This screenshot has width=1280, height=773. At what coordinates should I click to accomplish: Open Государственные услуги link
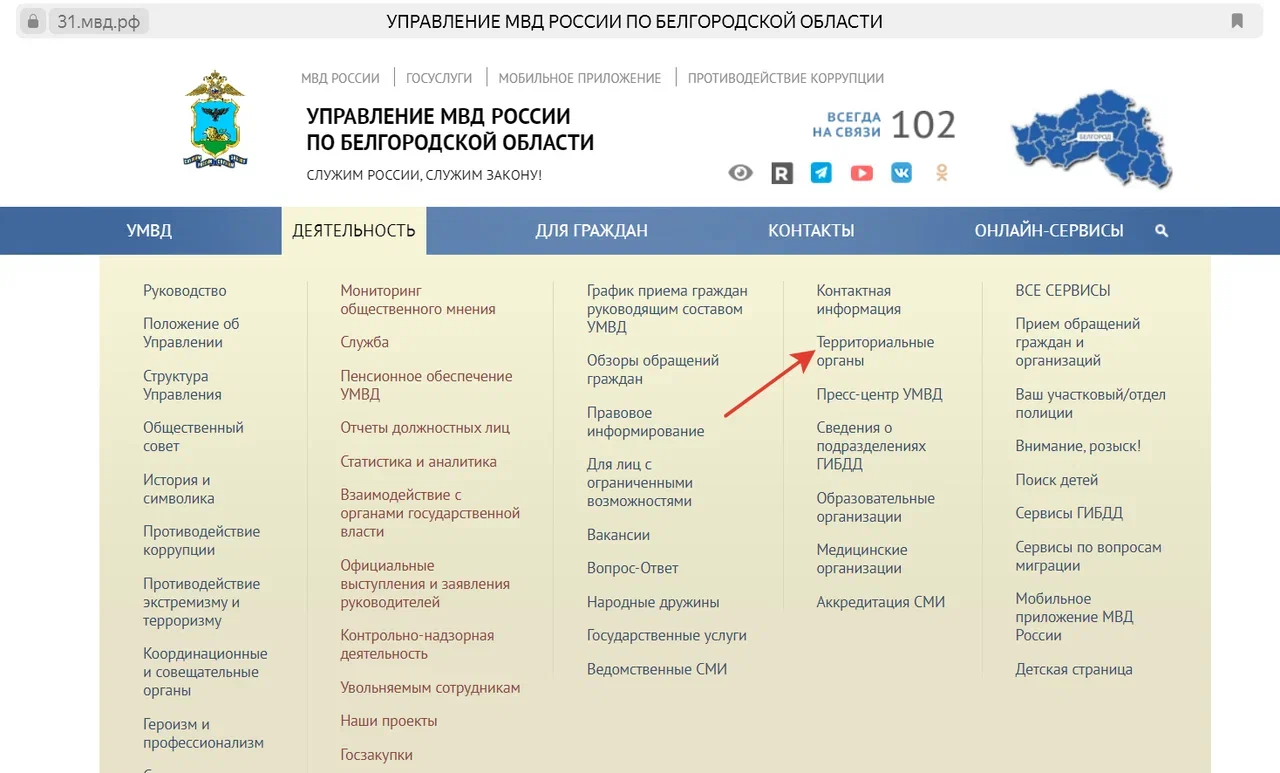[667, 636]
